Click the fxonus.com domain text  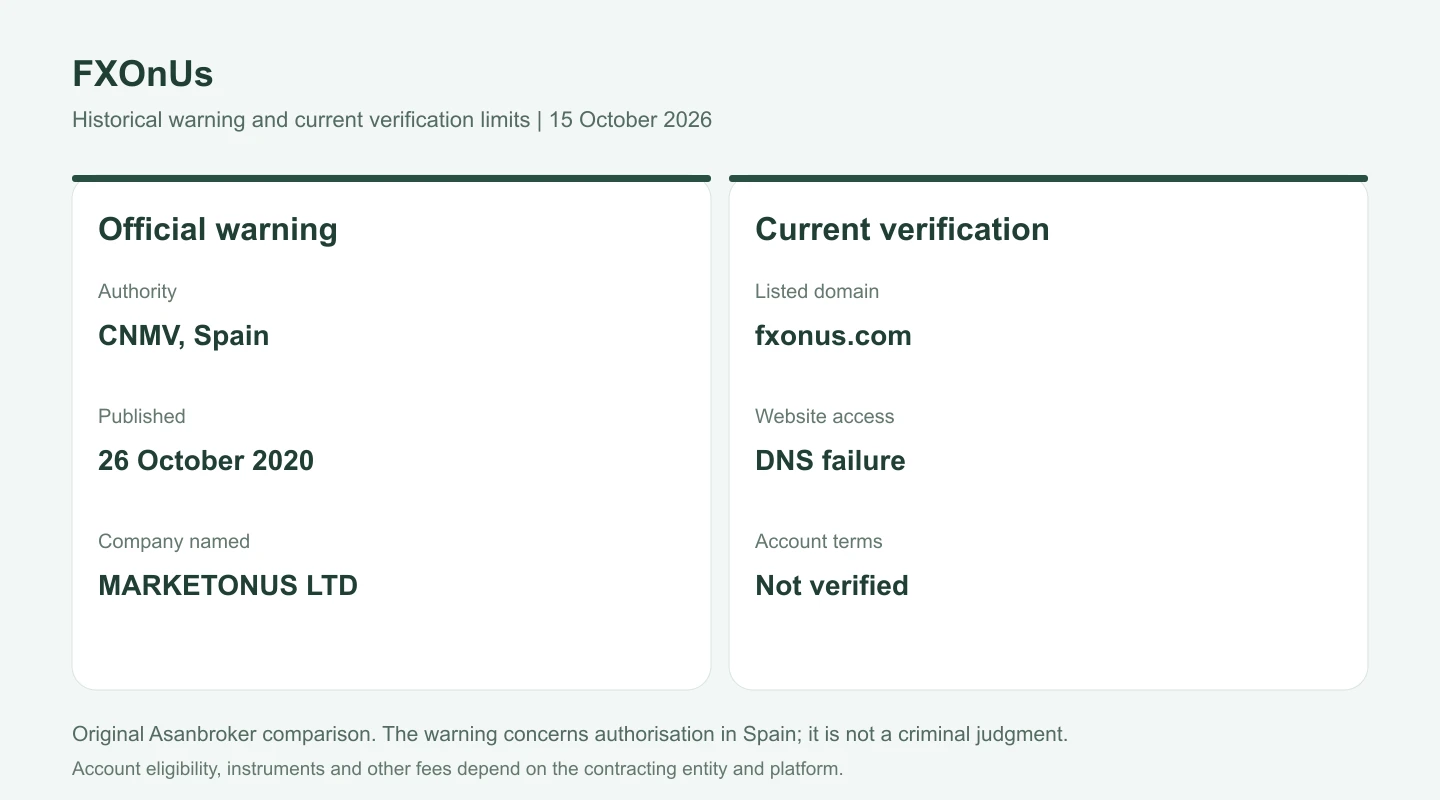point(833,335)
